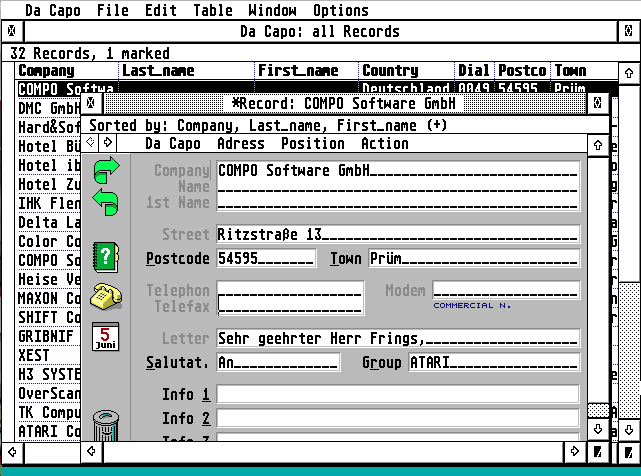
Task: Close the Record COMPO Software window
Action: pyautogui.click(x=91, y=103)
